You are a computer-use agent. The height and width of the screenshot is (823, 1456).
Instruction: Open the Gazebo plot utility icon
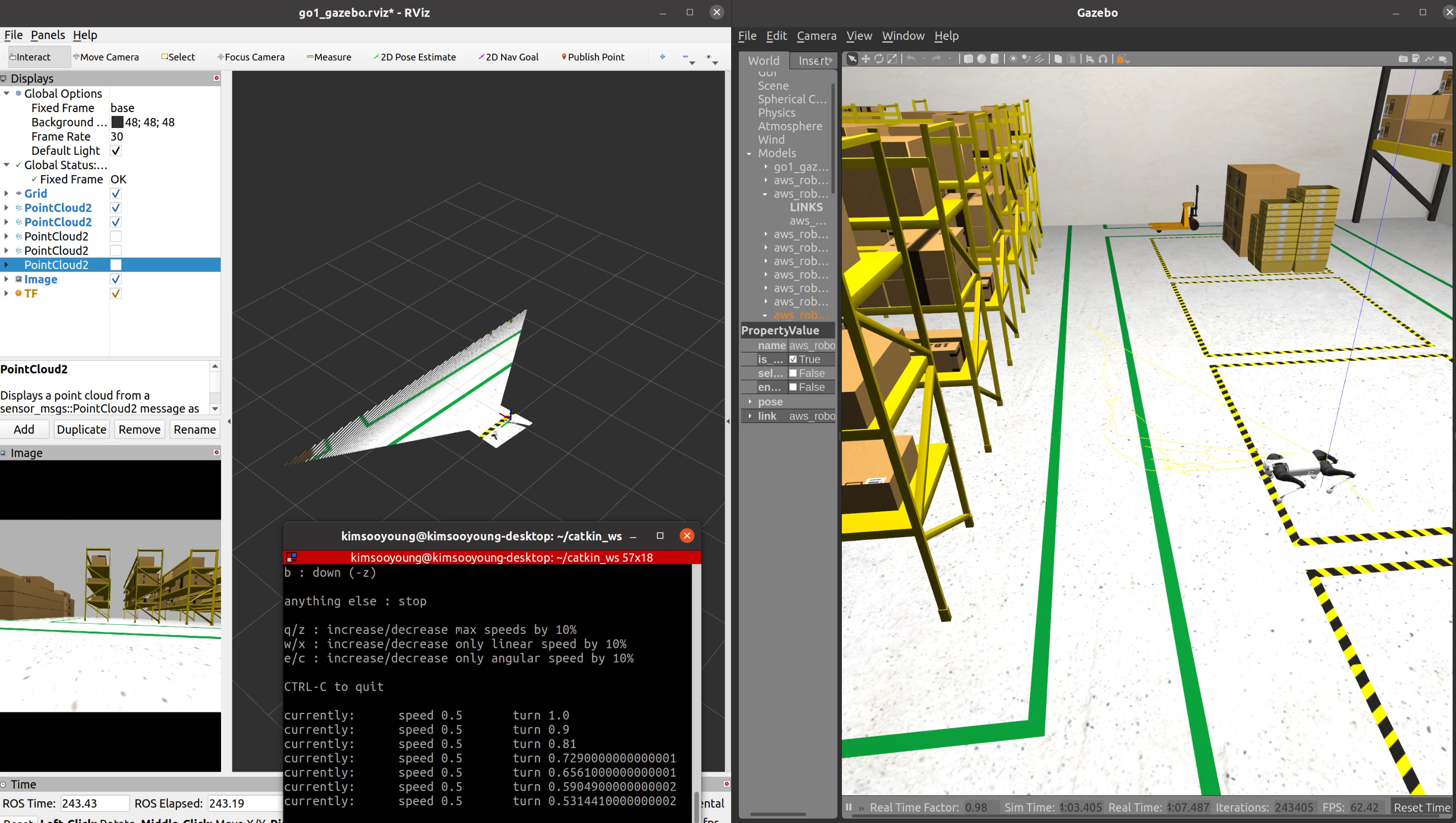tap(1429, 59)
